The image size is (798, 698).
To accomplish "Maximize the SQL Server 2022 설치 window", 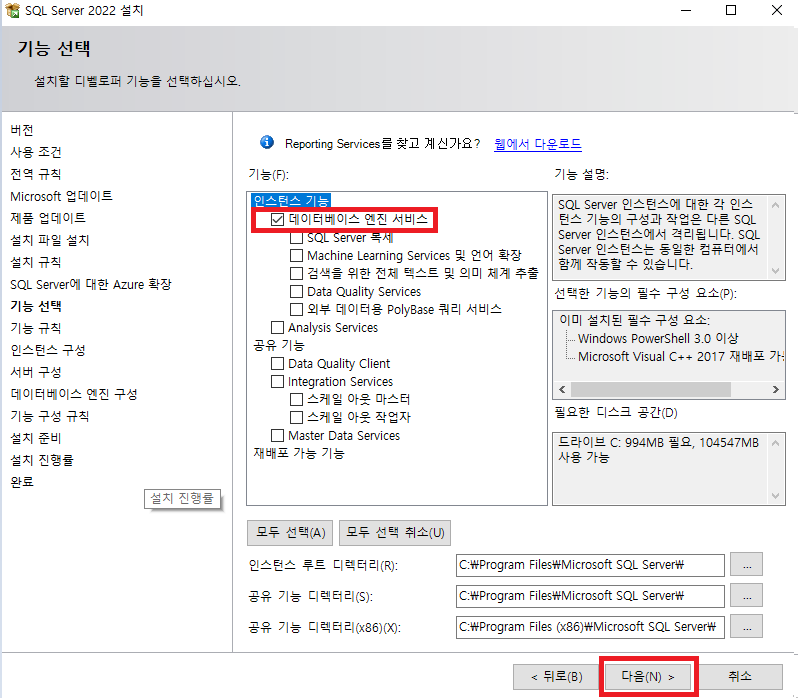I will coord(731,10).
